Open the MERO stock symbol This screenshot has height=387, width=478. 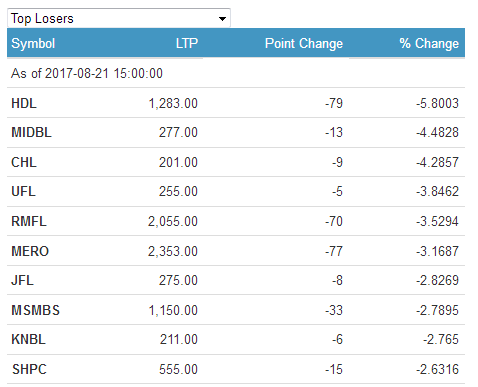point(30,251)
